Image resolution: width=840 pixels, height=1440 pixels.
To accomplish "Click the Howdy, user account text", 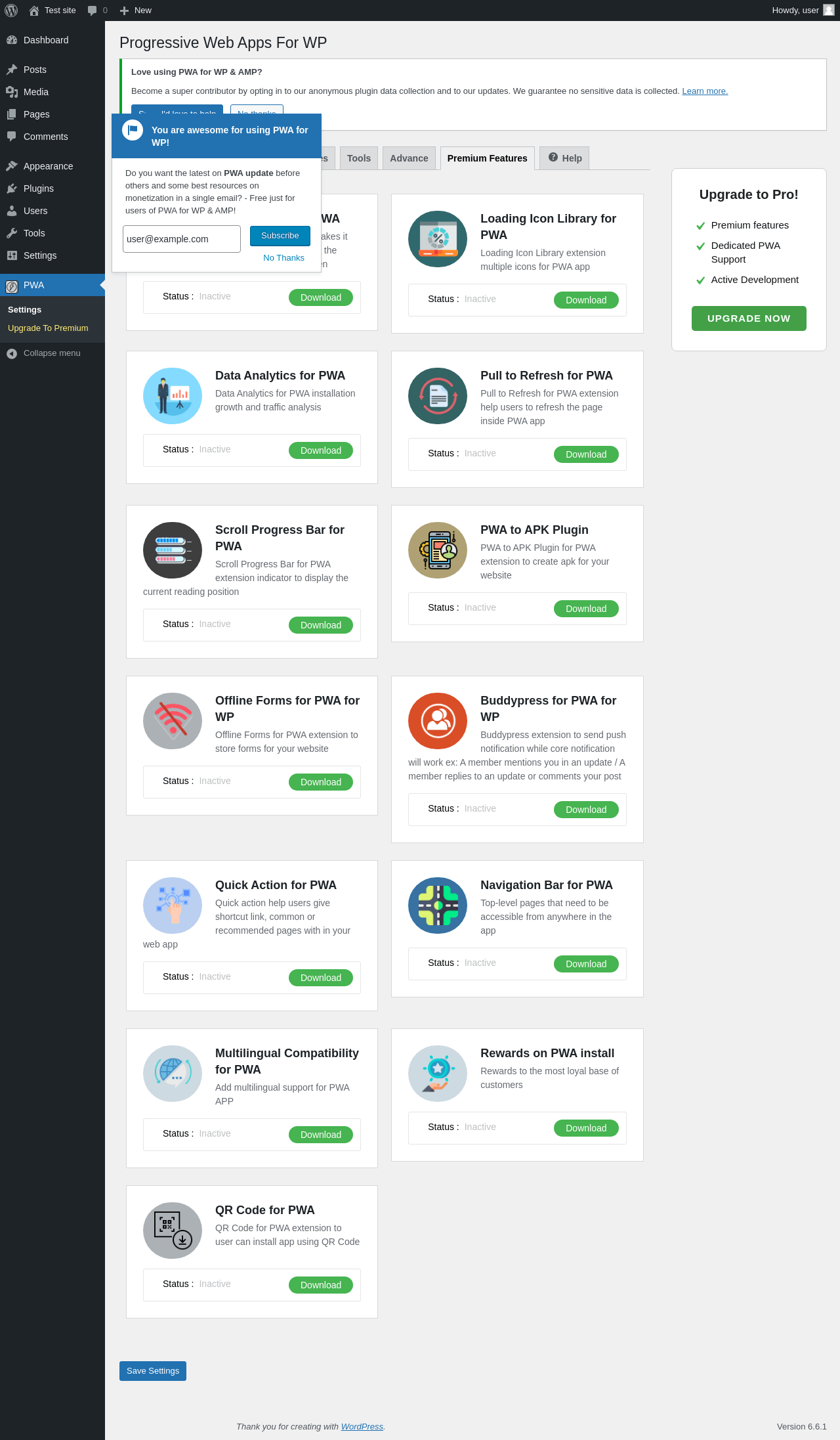I will point(795,11).
